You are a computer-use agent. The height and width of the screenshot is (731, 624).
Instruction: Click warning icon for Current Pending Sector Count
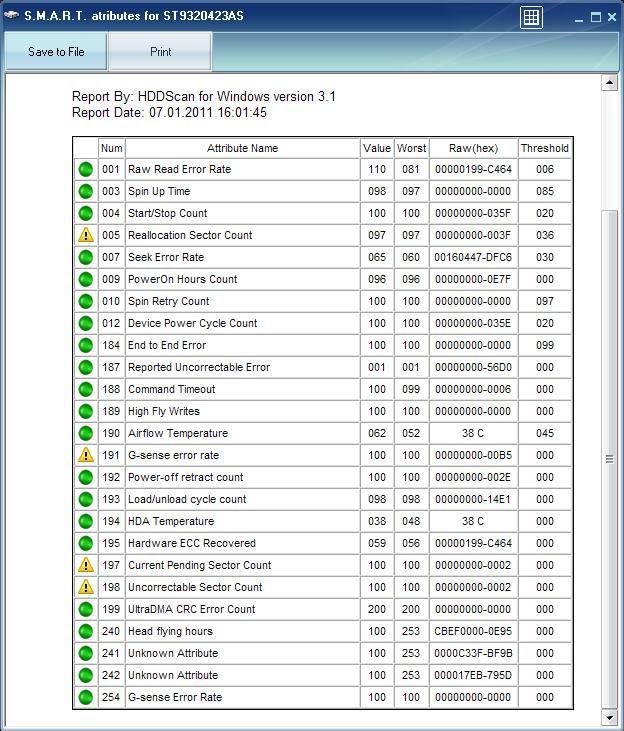click(x=86, y=566)
